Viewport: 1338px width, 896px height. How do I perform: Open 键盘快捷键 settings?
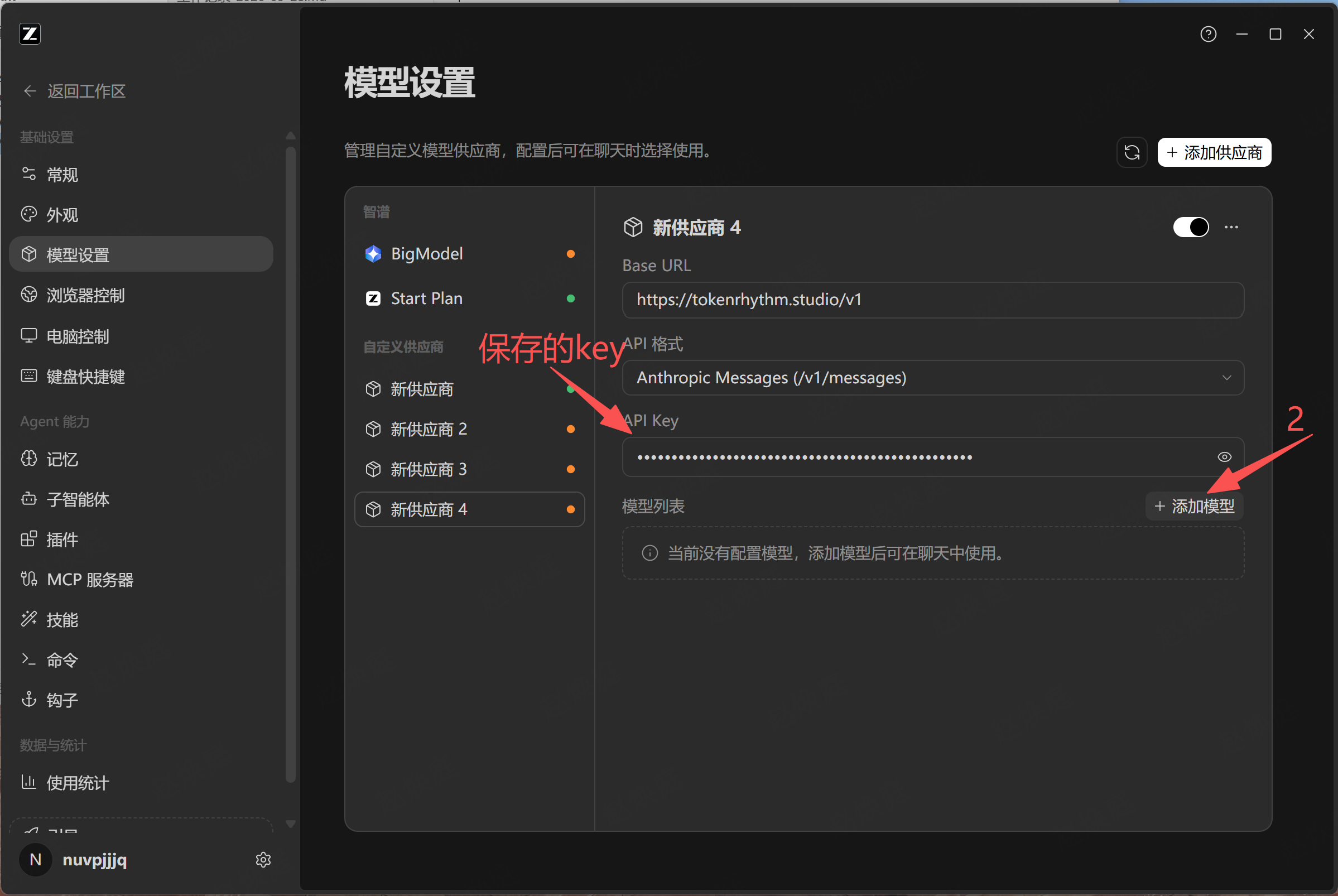[141, 377]
